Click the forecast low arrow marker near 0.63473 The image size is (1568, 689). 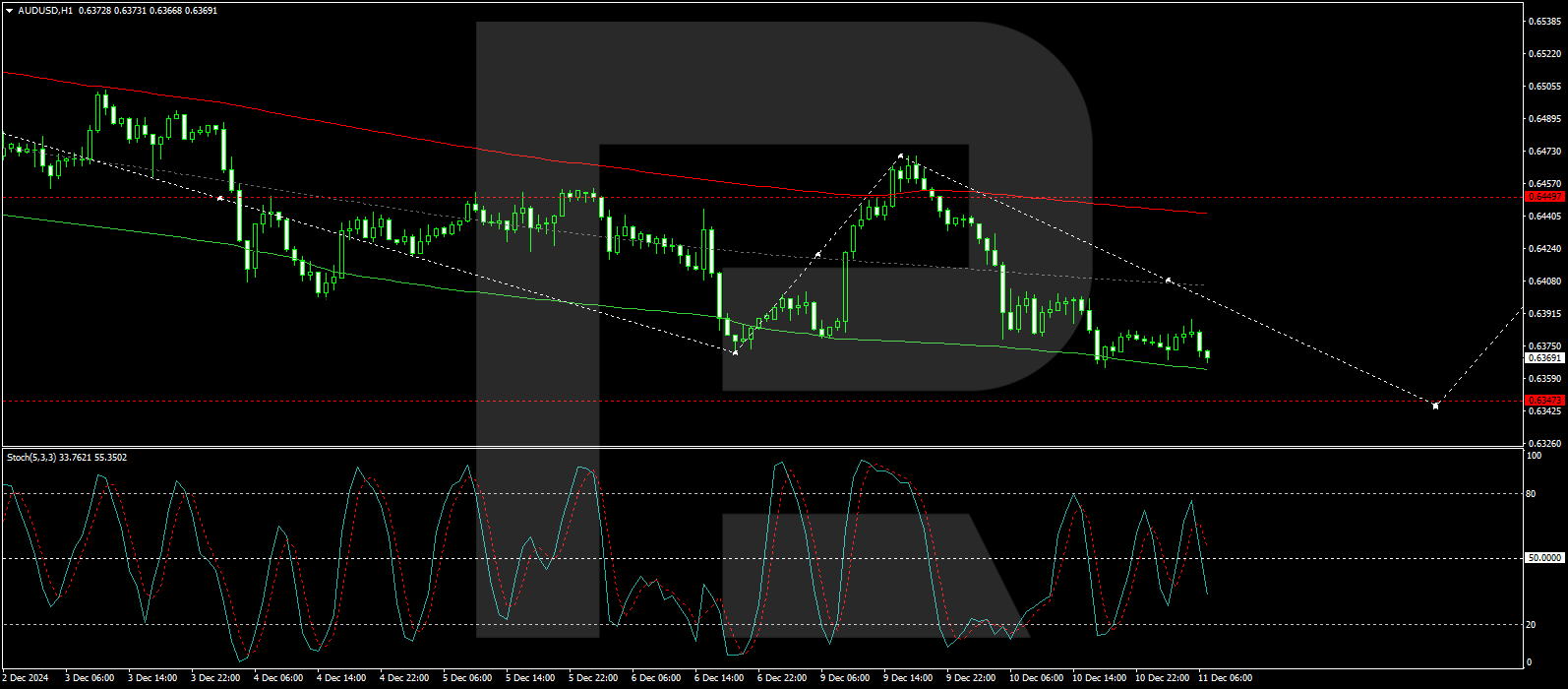click(1435, 405)
